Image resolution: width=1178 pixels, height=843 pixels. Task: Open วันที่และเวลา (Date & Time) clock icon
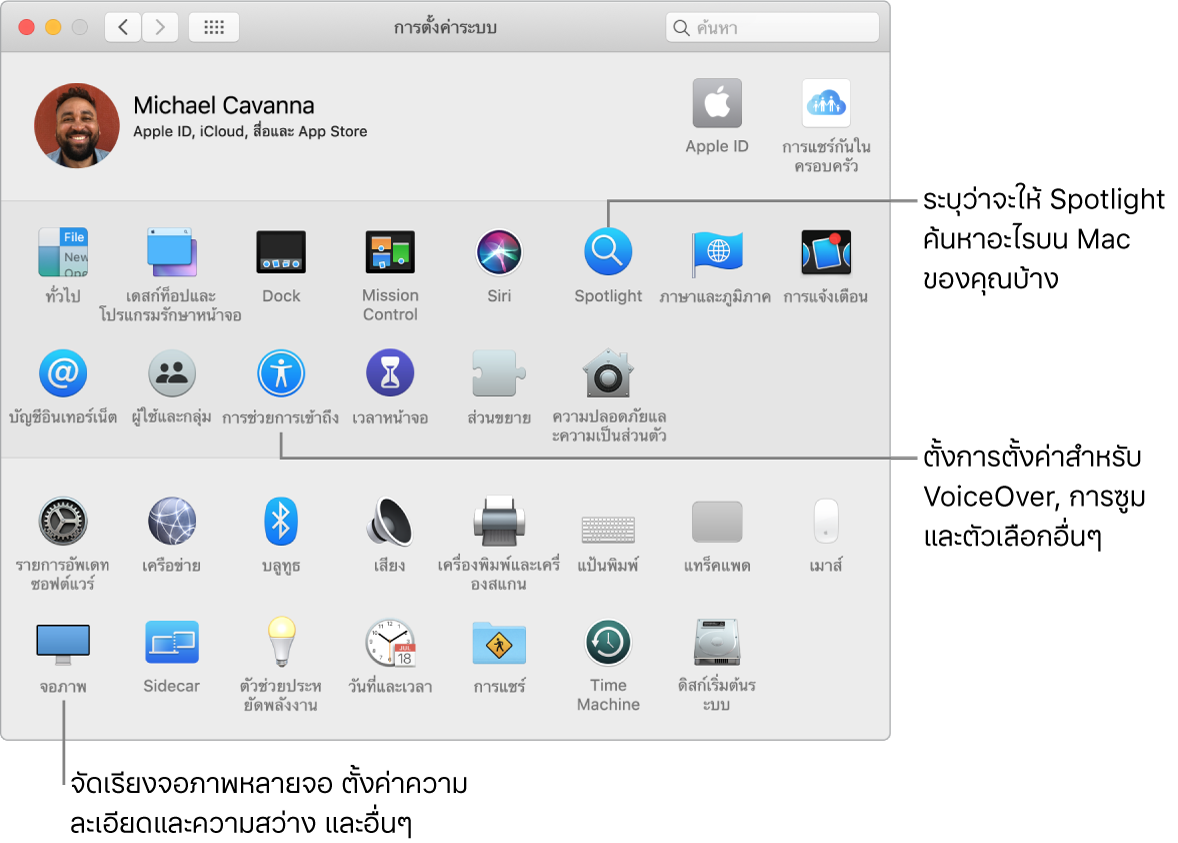390,643
